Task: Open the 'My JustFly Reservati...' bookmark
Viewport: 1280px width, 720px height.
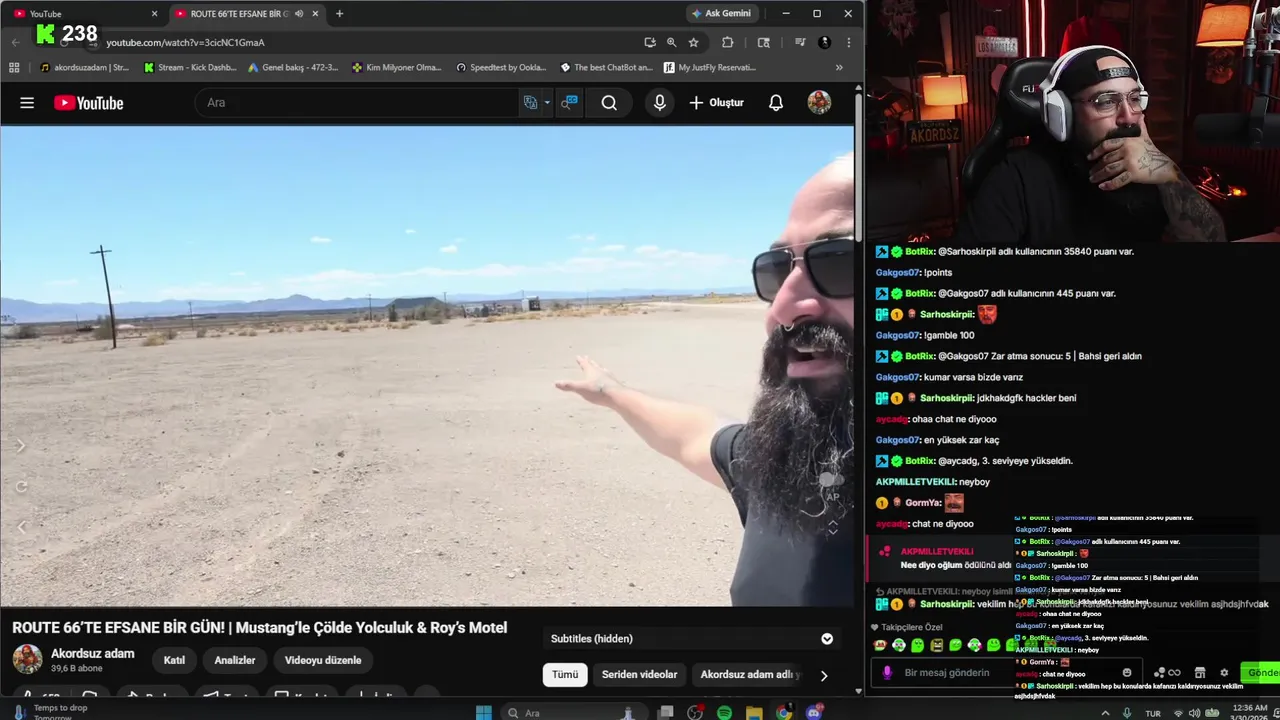Action: click(x=710, y=68)
